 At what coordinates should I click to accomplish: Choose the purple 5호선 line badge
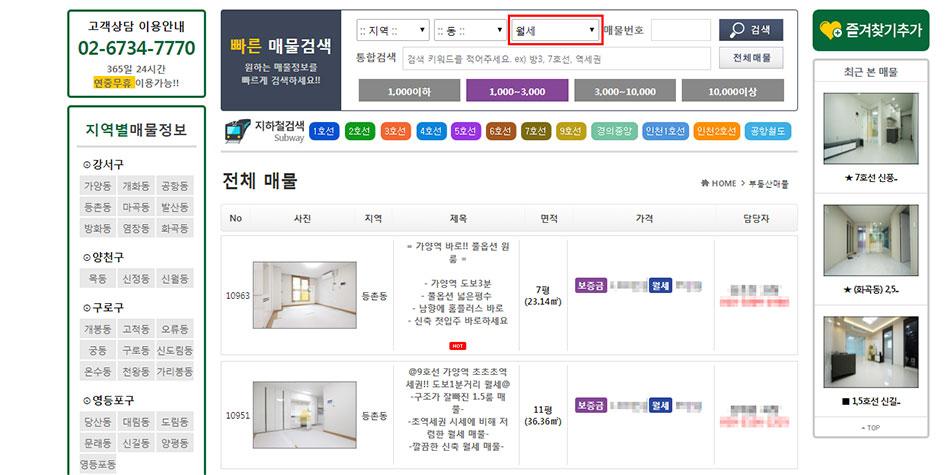pyautogui.click(x=465, y=131)
